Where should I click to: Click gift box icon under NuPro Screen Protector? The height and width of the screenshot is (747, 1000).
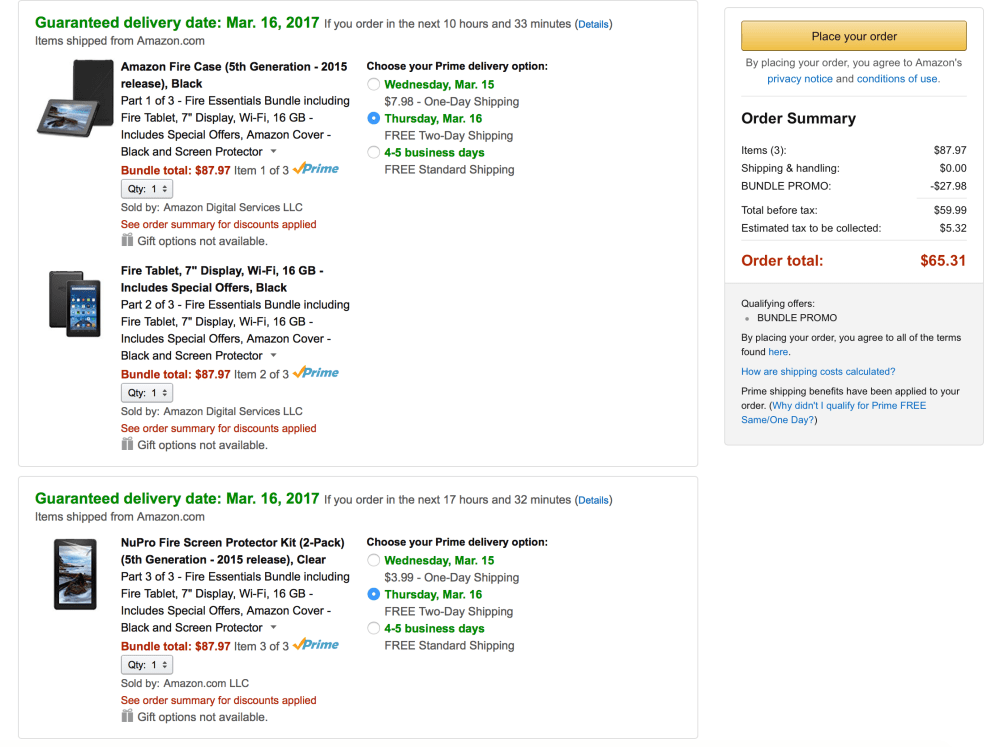[x=127, y=716]
